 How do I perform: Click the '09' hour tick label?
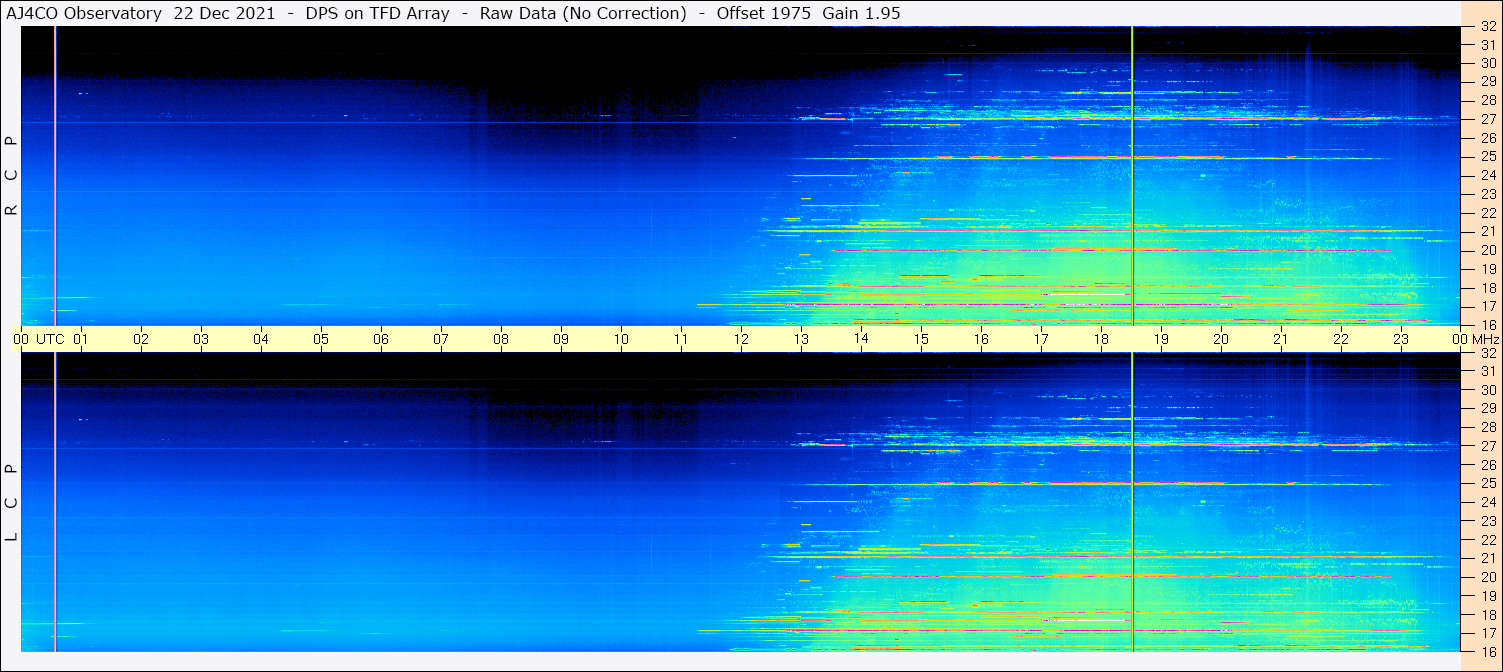[561, 339]
